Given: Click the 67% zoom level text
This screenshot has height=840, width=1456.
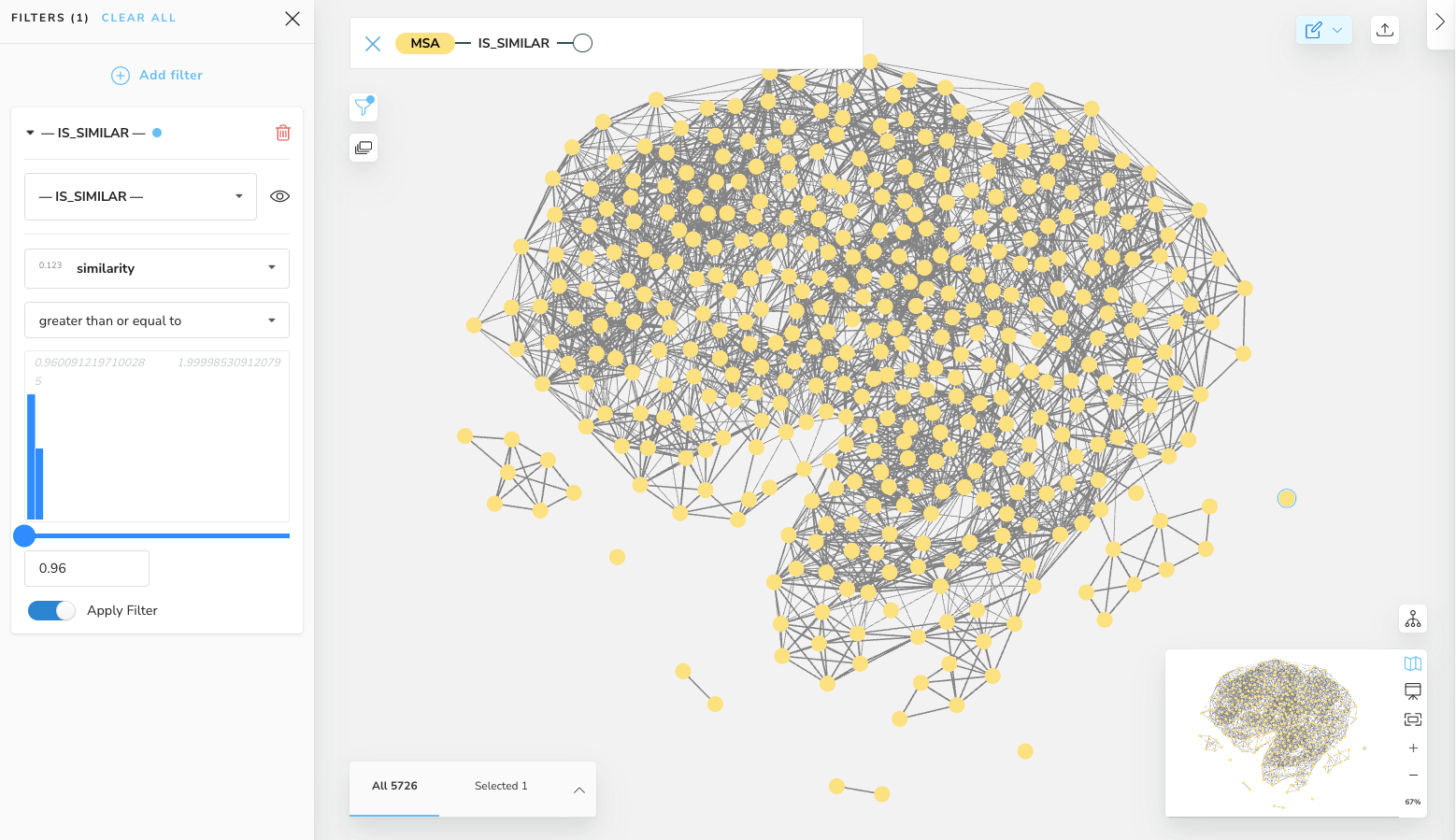Looking at the screenshot, I should [1413, 802].
